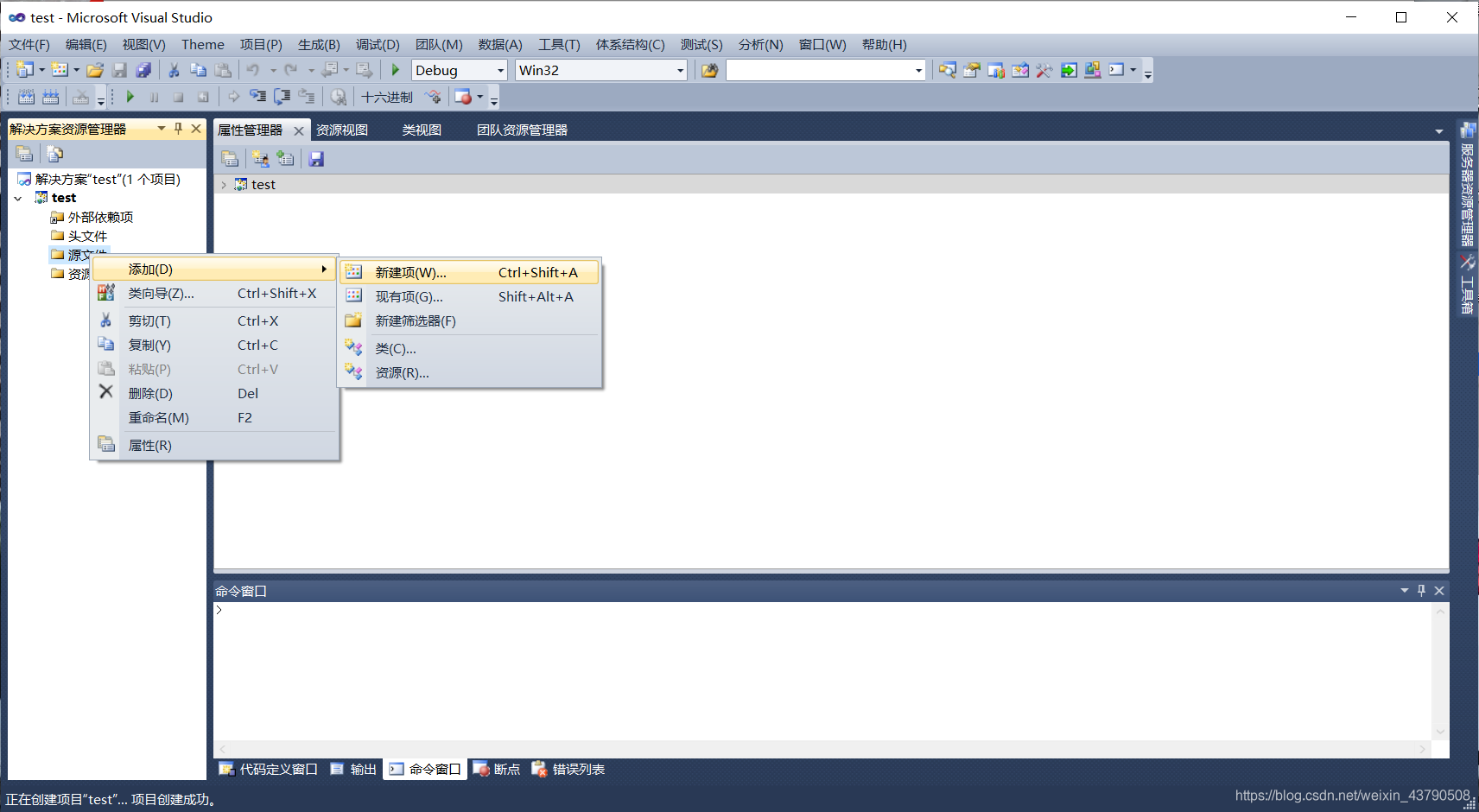The height and width of the screenshot is (812, 1479).
Task: Select 现有项(G)... from the Add submenu
Action: (470, 297)
